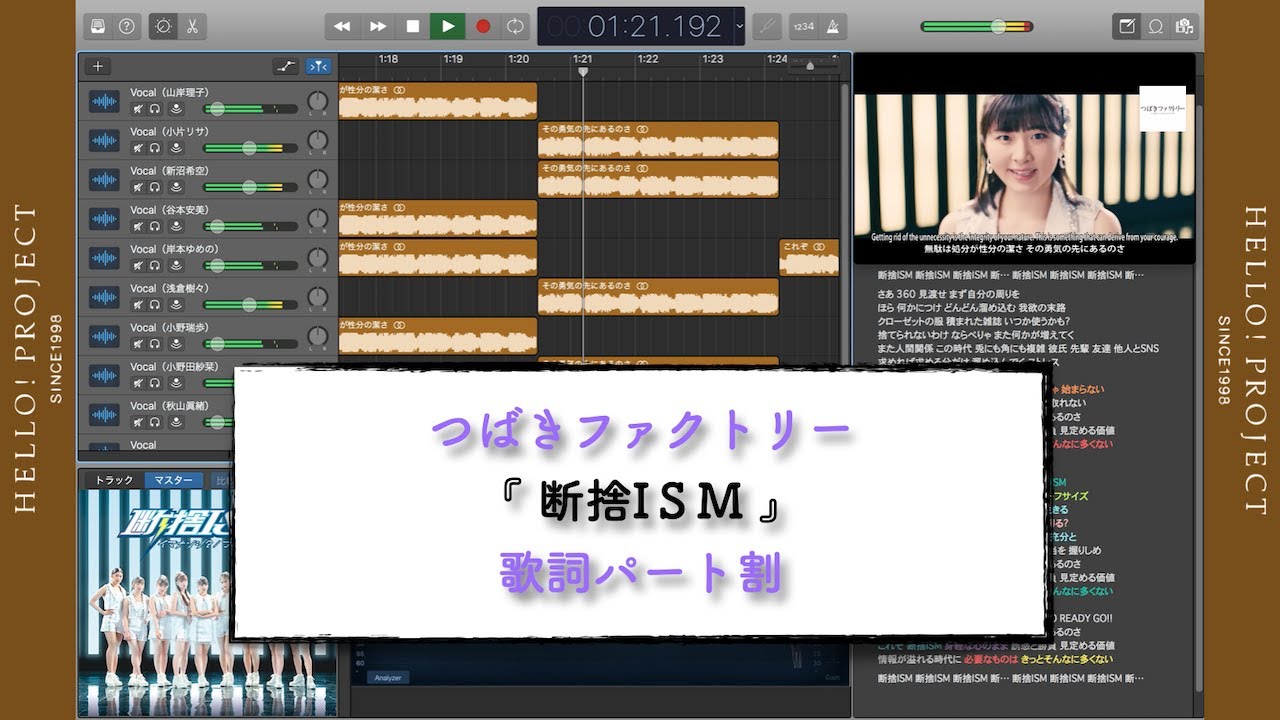Image resolution: width=1280 pixels, height=720 pixels.
Task: Toggle the Smart Controls button
Action: [161, 26]
